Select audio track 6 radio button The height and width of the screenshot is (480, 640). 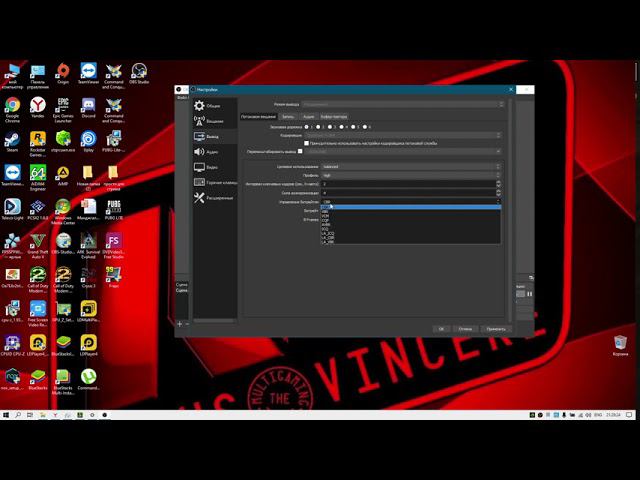point(365,127)
